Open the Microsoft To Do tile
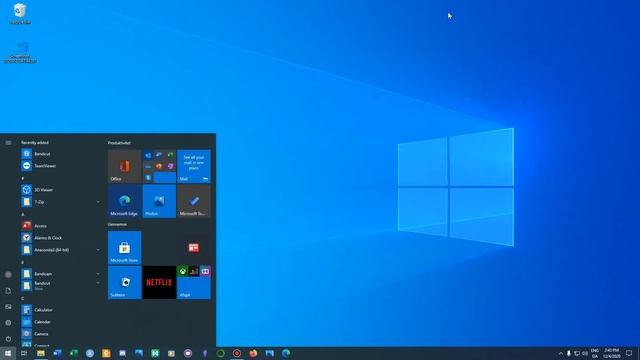The height and width of the screenshot is (360, 640). coord(194,201)
